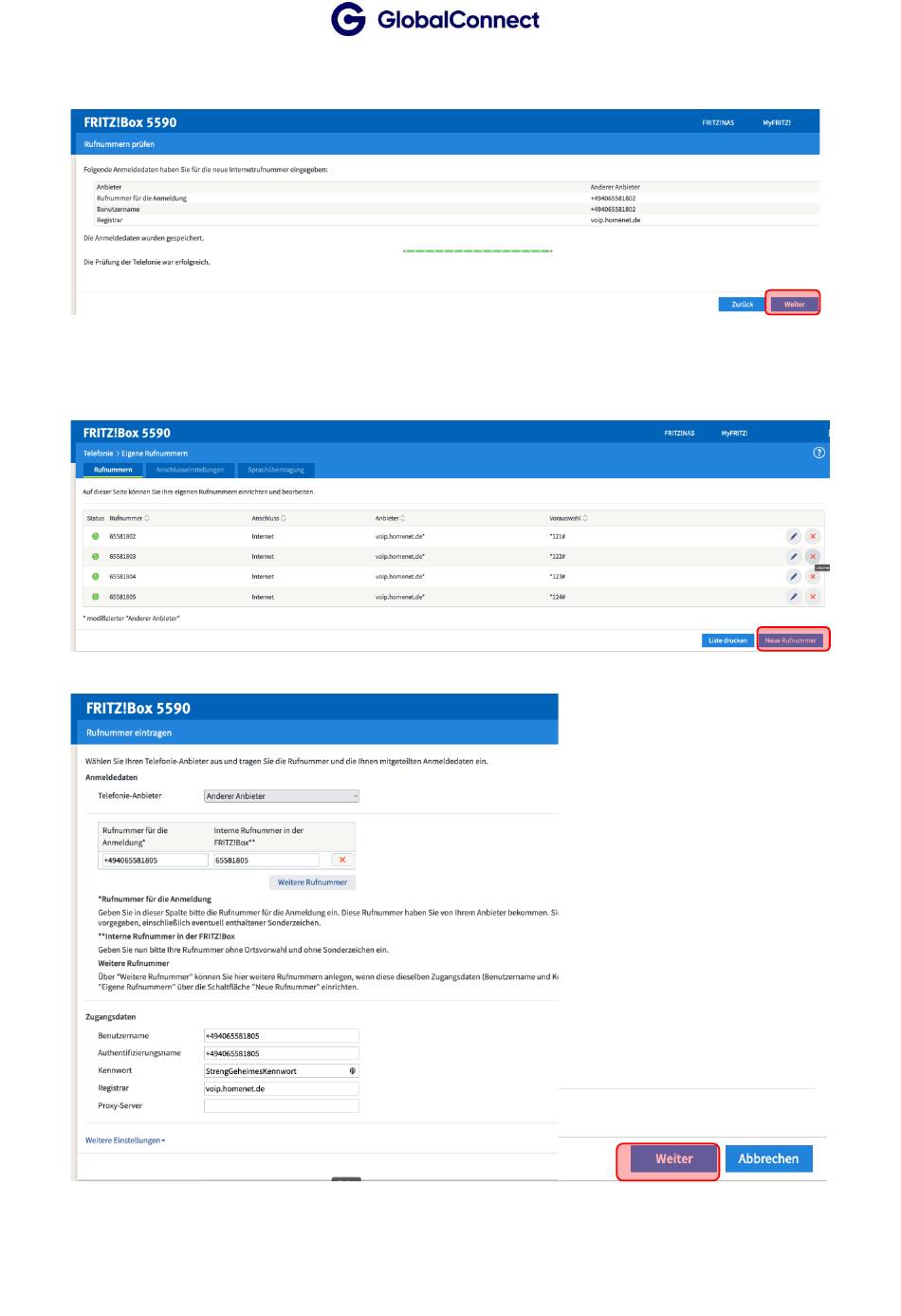Switch to the Sprachübertragung tab

click(276, 470)
